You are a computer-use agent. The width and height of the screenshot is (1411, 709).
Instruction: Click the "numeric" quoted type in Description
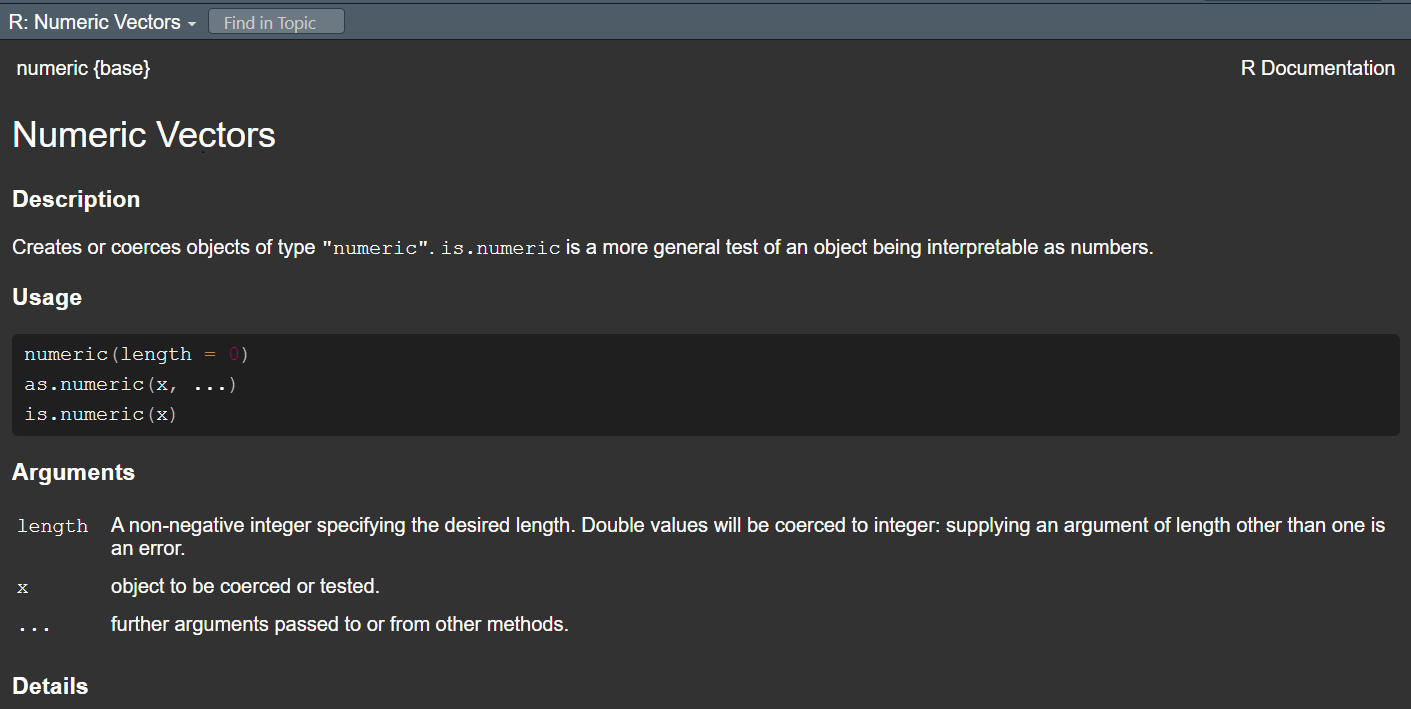click(375, 248)
